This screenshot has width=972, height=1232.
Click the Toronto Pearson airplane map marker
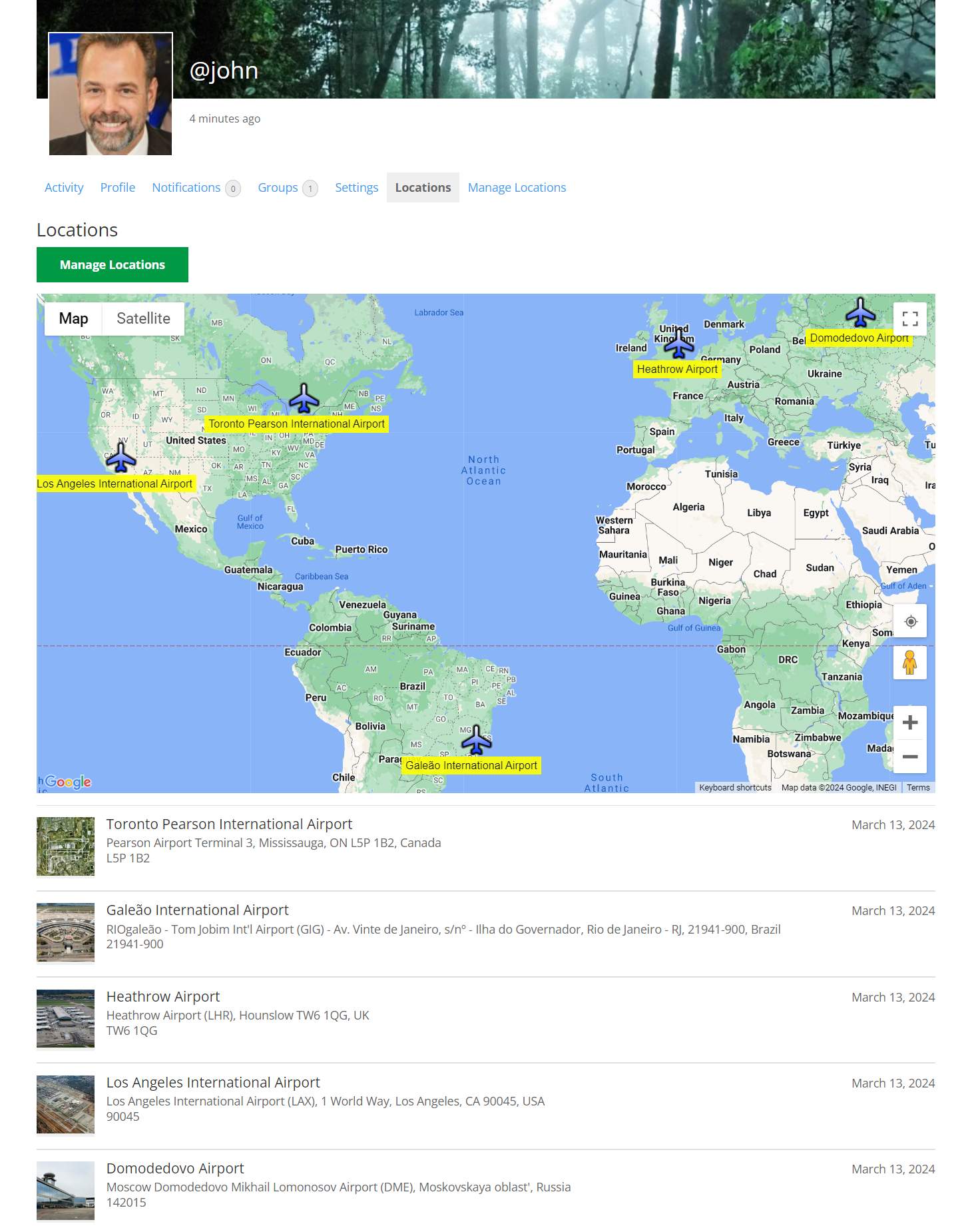(x=304, y=398)
